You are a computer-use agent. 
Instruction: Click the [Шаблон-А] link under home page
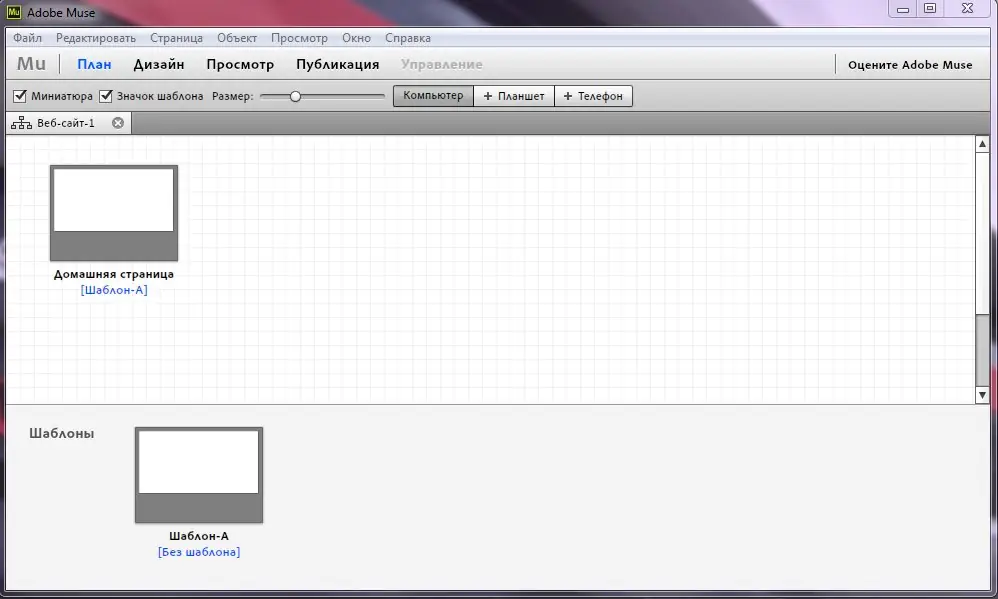tap(114, 290)
